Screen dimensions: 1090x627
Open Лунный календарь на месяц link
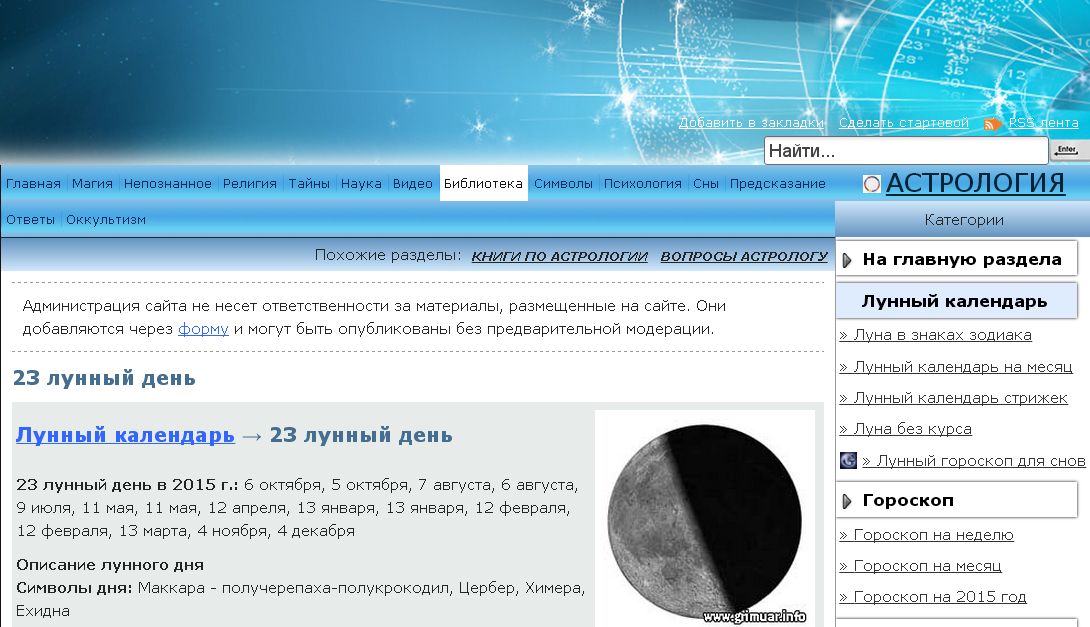[956, 367]
